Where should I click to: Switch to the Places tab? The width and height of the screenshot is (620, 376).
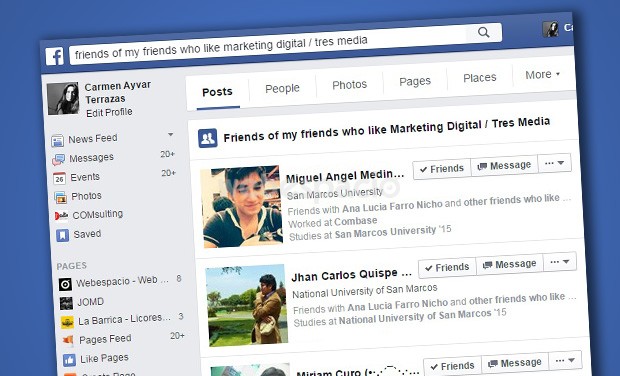point(480,77)
